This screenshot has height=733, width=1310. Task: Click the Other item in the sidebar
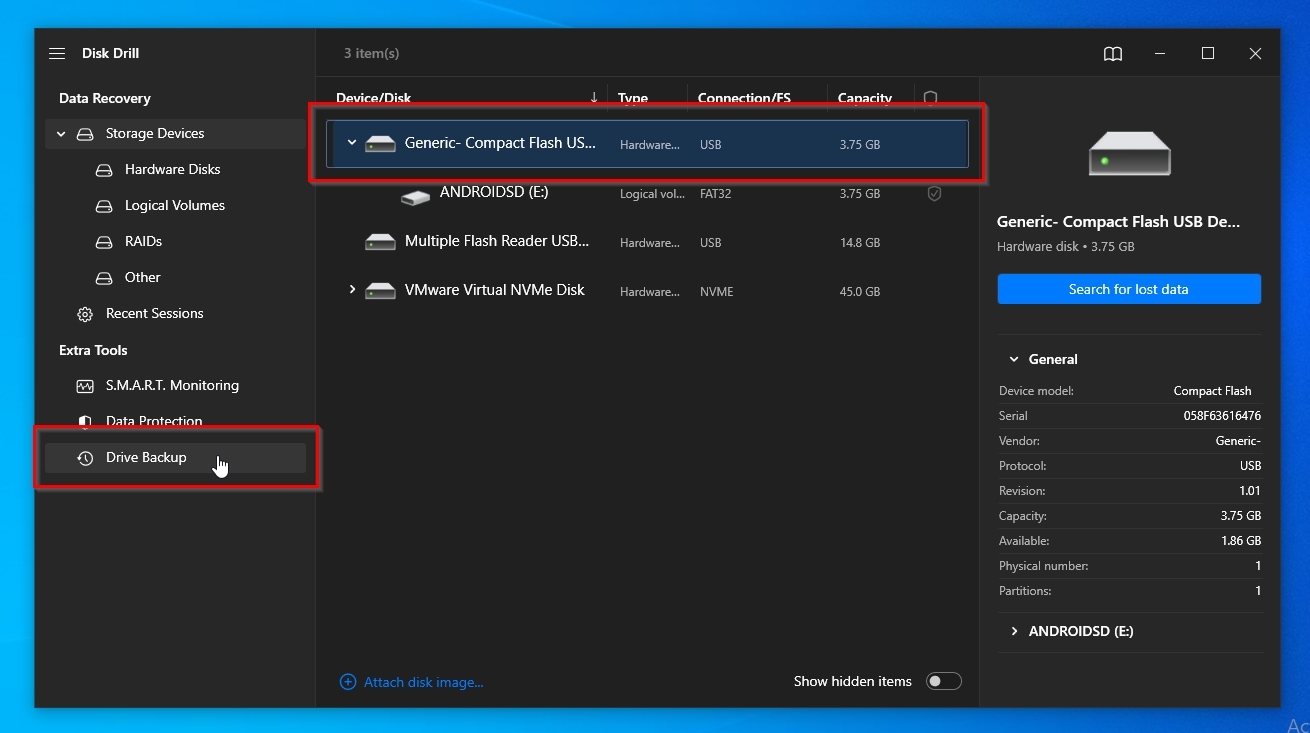click(142, 278)
